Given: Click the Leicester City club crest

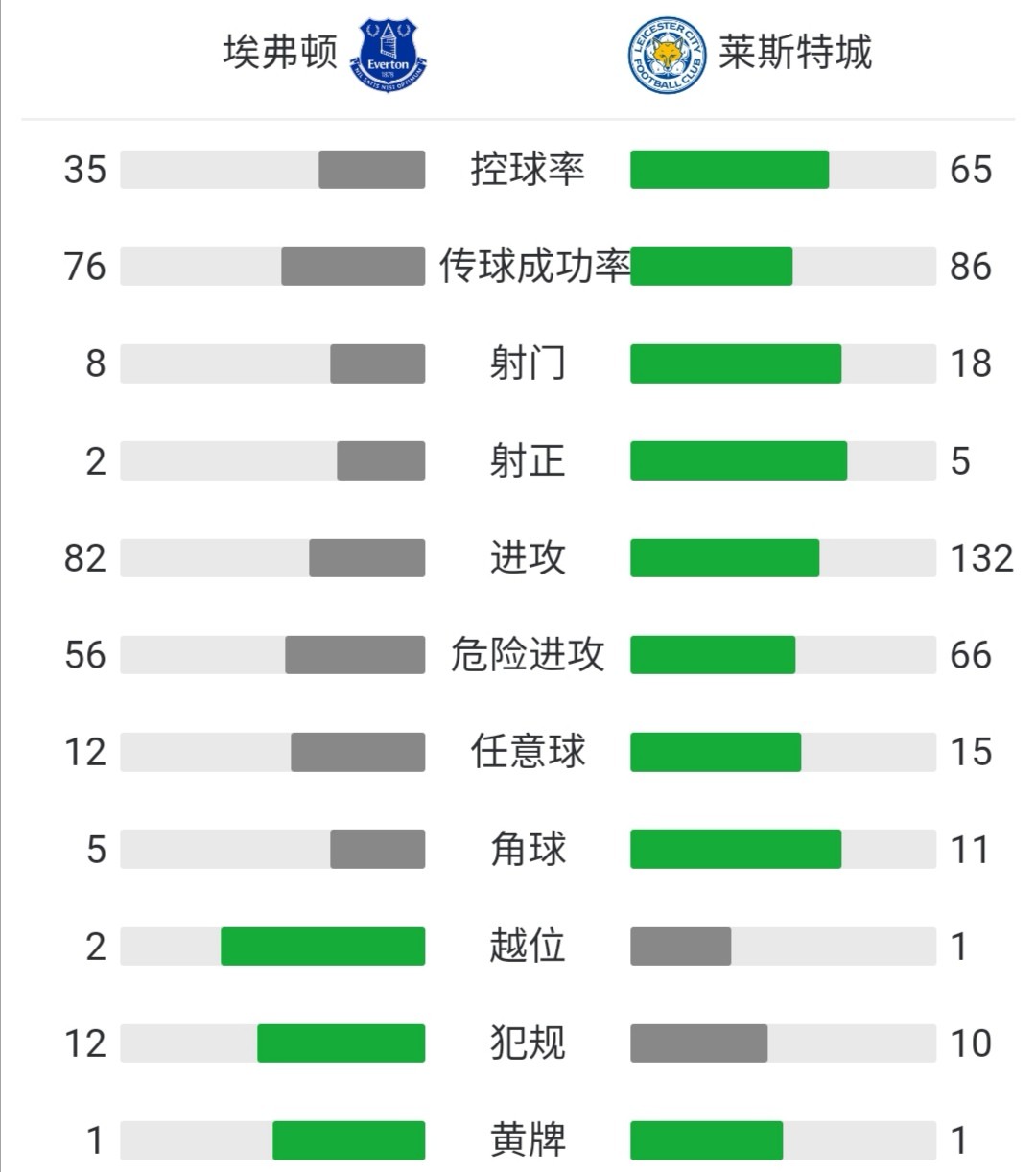Looking at the screenshot, I should click(x=667, y=55).
